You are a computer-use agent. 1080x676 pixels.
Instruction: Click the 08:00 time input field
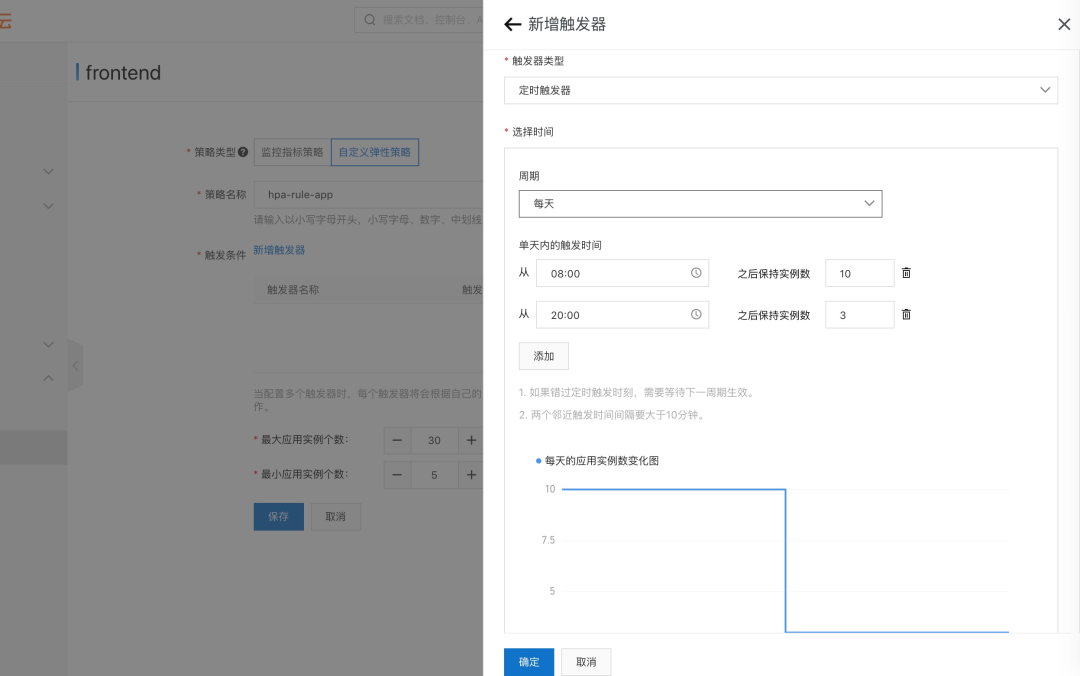(622, 274)
